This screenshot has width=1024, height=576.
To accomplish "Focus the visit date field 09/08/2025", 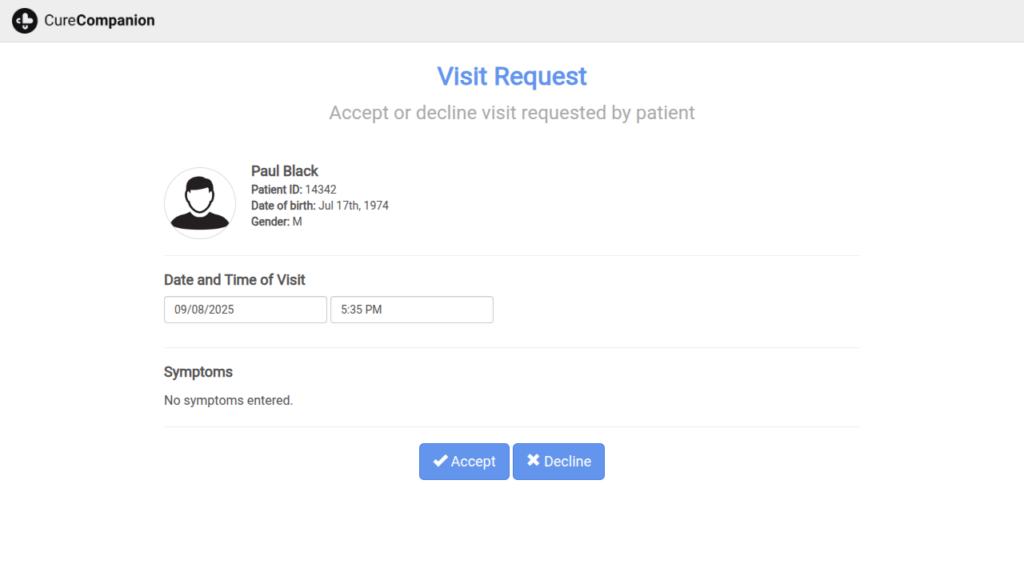I will 245,310.
